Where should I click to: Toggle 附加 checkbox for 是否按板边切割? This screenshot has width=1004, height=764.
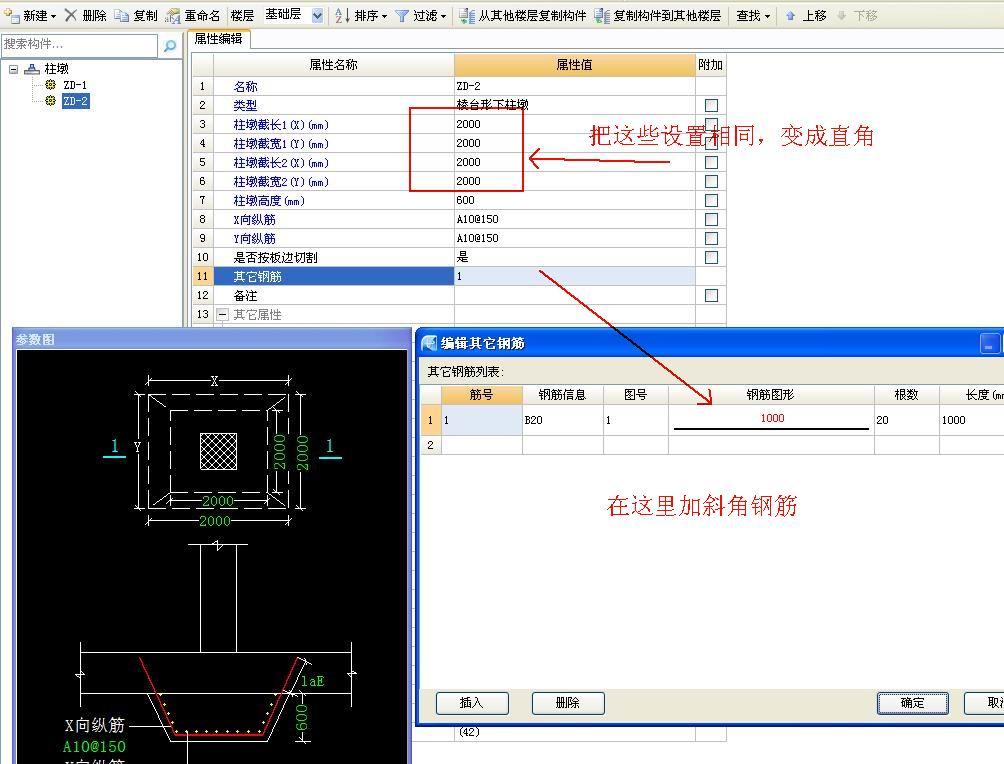[x=711, y=257]
